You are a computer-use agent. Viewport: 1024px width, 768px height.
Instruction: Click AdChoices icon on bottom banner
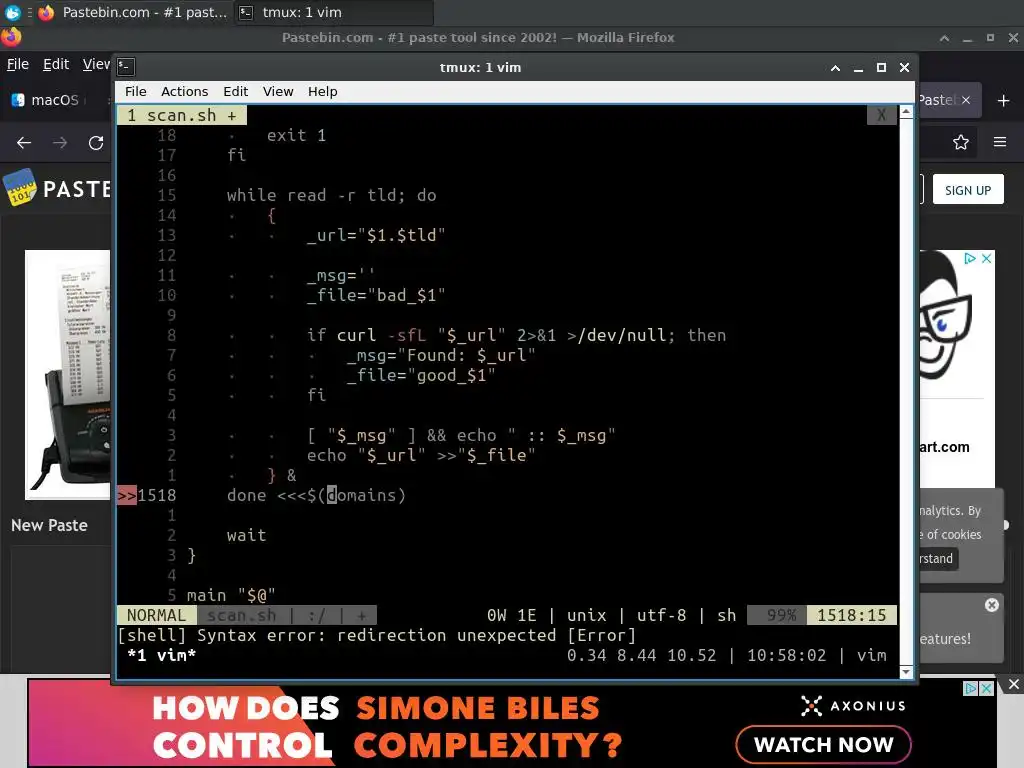click(971, 688)
